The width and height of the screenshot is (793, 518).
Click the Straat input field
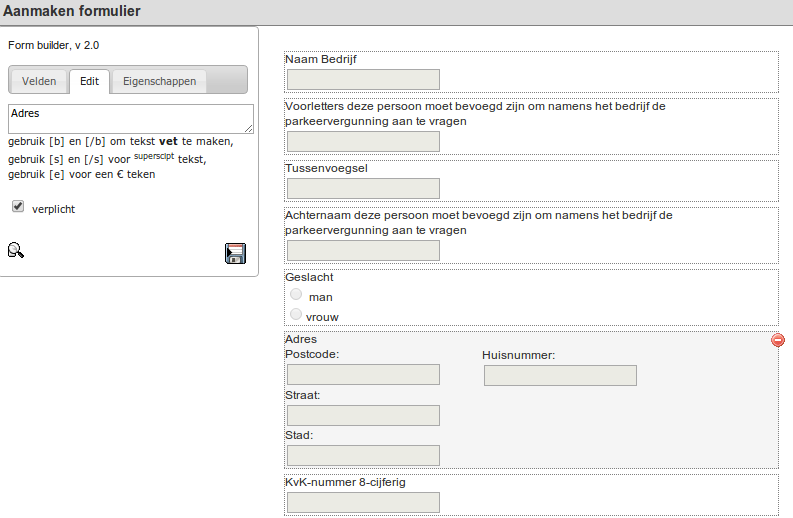tap(363, 416)
